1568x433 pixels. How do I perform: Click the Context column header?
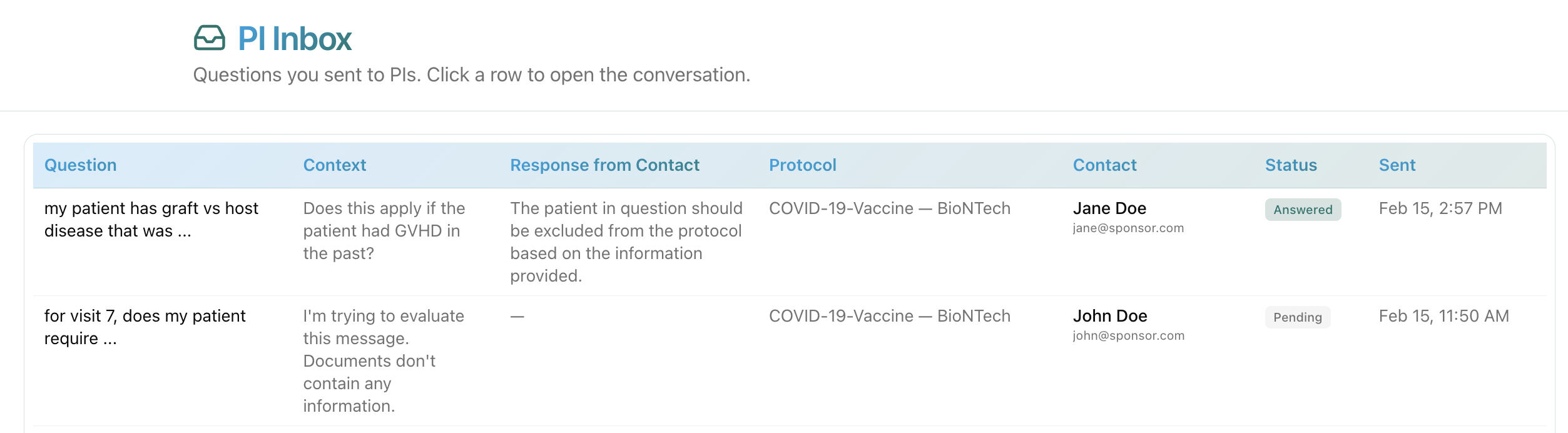[335, 165]
